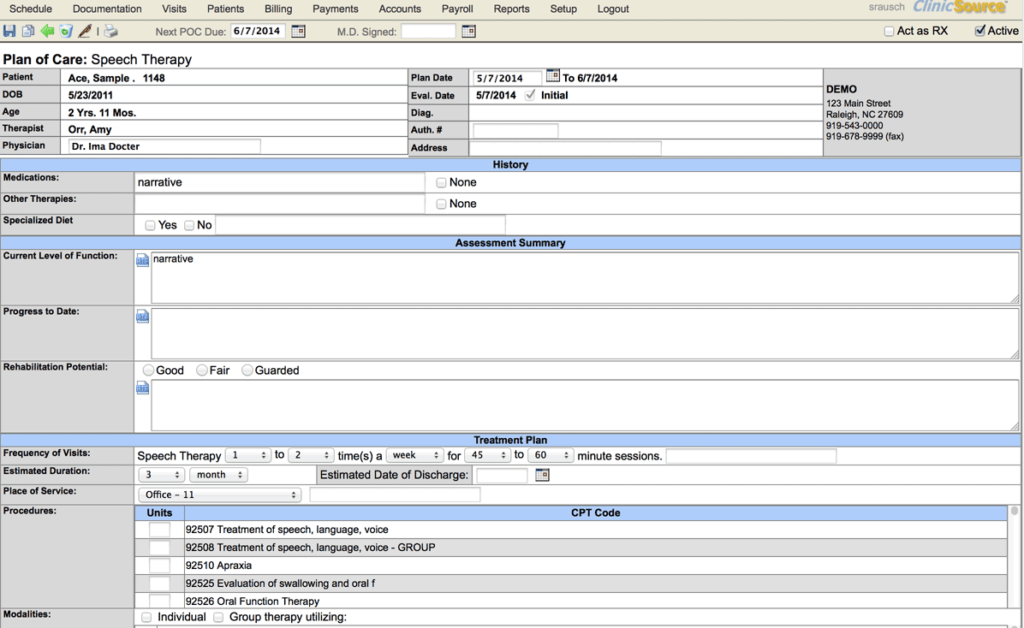Viewport: 1024px width, 628px height.
Task: Click Units box for 92510 Apraxia
Action: (x=159, y=565)
